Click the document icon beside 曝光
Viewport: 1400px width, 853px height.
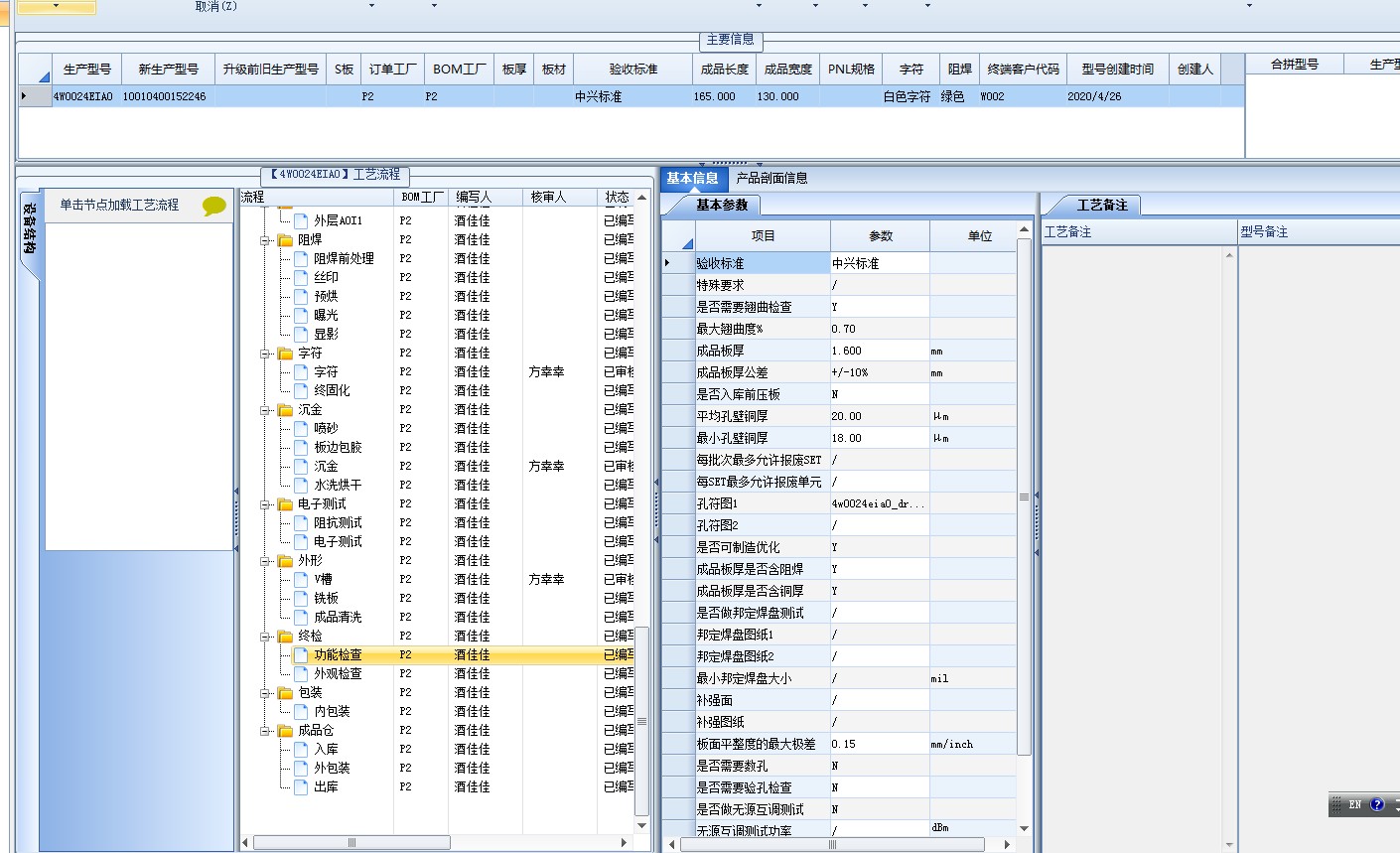coord(301,315)
